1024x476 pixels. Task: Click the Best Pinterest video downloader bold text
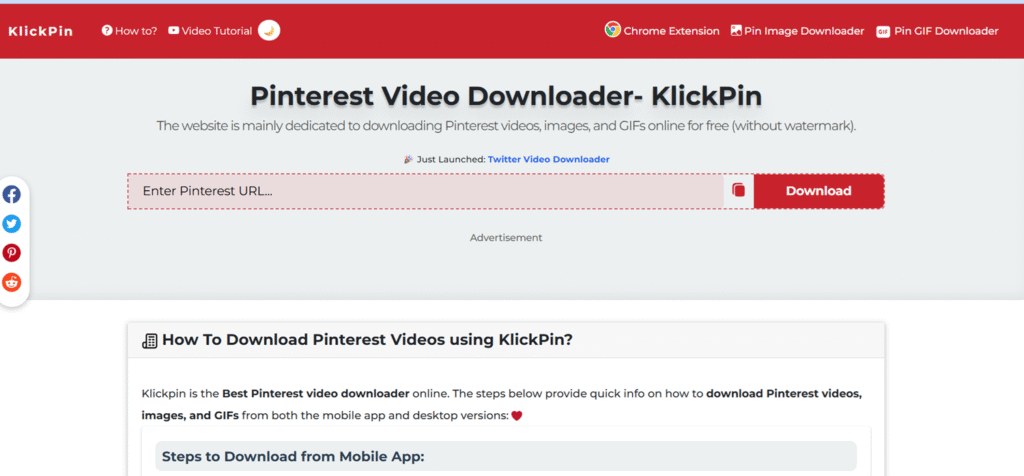pyautogui.click(x=315, y=394)
